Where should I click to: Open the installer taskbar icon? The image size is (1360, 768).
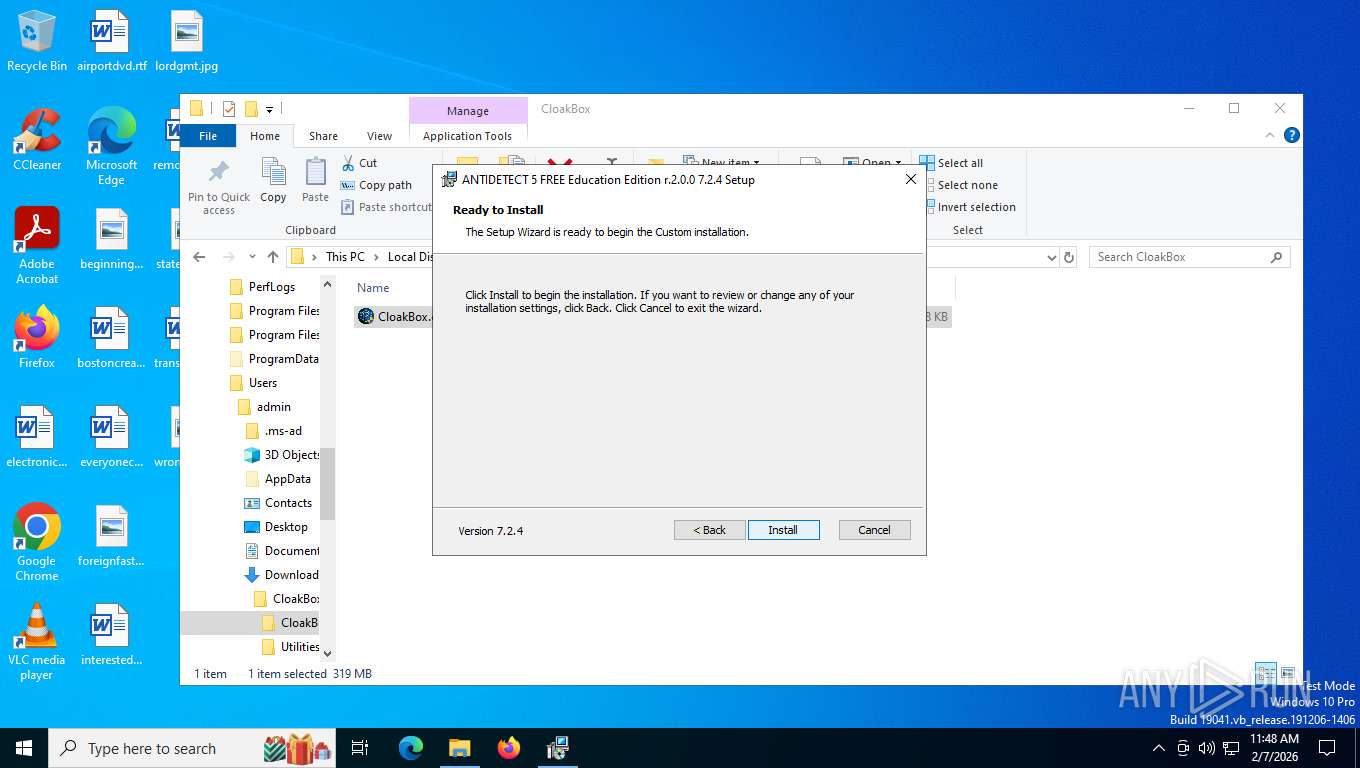558,748
